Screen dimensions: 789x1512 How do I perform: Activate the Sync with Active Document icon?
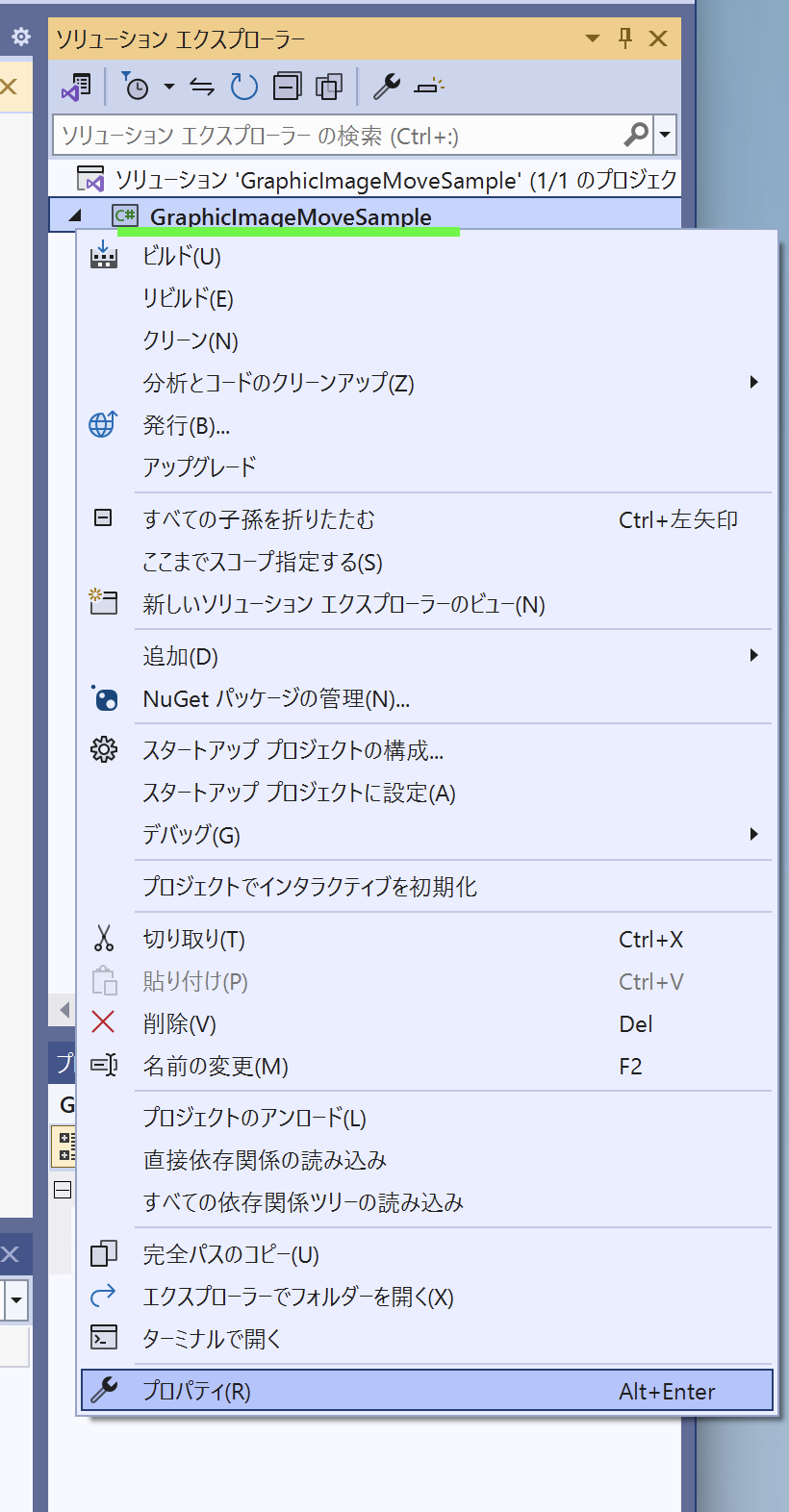(202, 87)
